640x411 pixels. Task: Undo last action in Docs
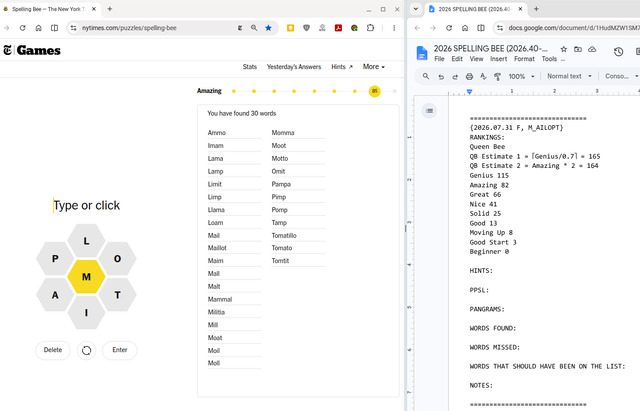click(441, 76)
